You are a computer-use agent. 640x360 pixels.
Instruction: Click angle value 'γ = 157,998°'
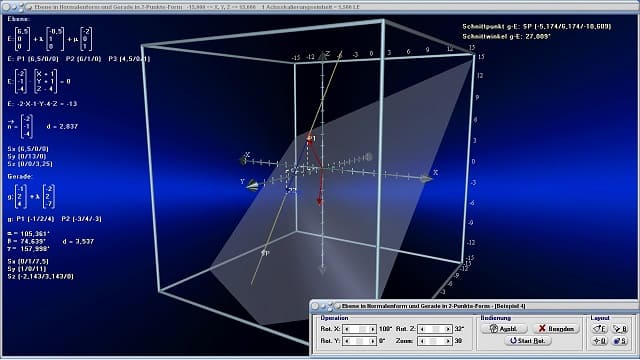[x=29, y=249]
